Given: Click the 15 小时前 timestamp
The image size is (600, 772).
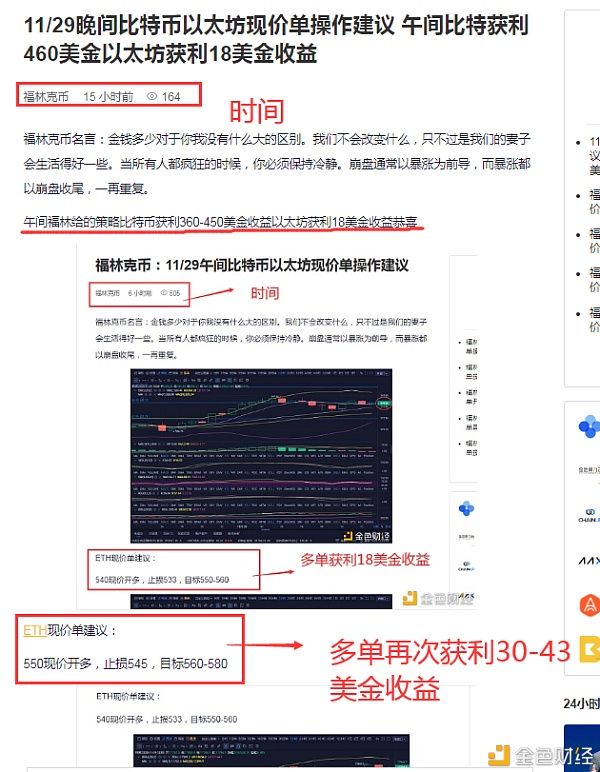Looking at the screenshot, I should coord(108,96).
